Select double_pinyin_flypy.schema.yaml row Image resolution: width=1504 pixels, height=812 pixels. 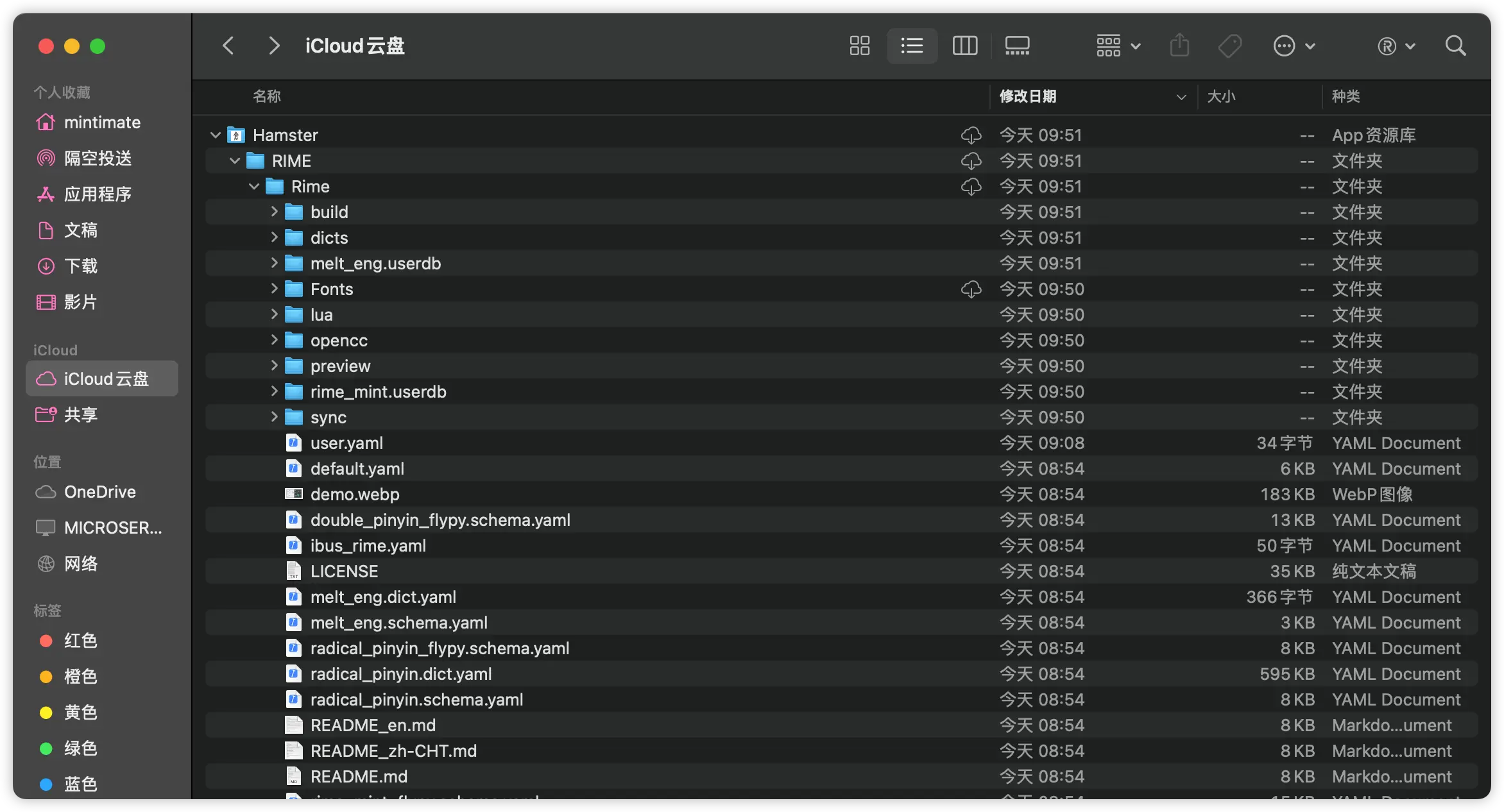(x=842, y=520)
